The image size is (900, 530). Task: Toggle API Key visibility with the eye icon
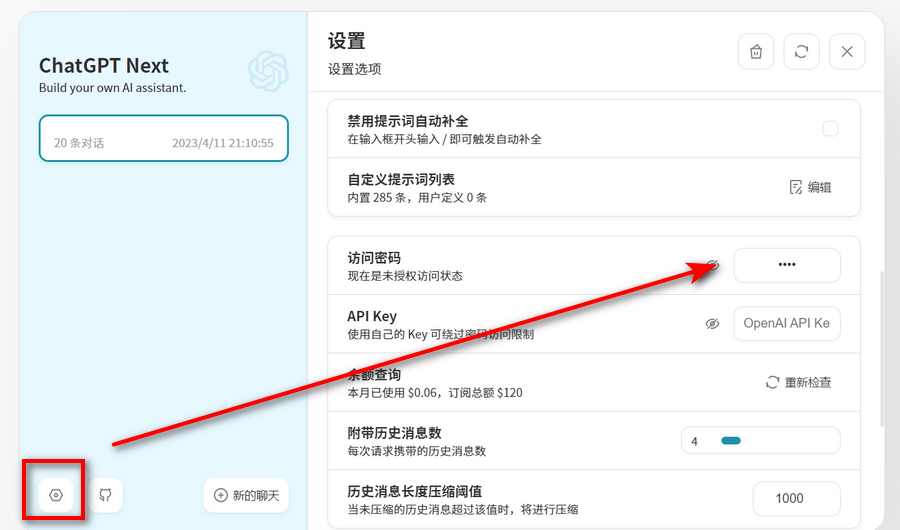tap(712, 324)
